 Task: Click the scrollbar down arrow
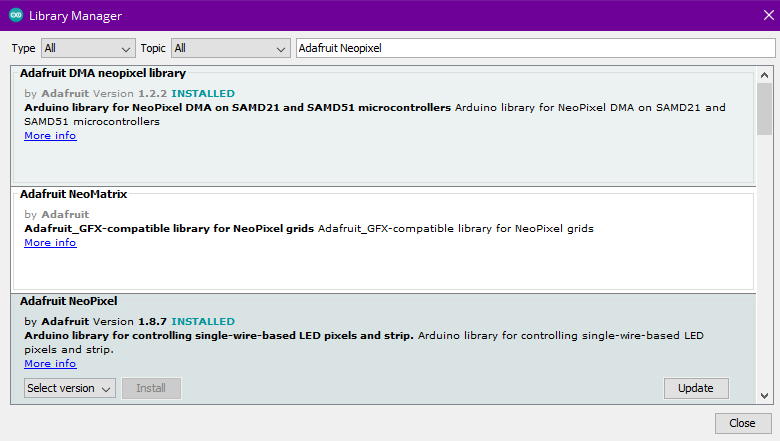[x=765, y=396]
